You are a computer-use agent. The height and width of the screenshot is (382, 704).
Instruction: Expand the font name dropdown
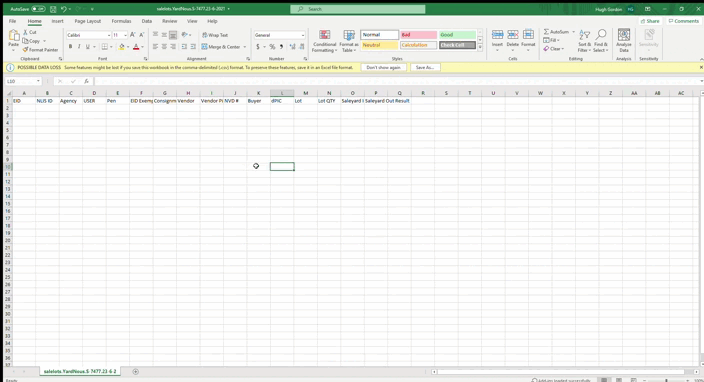pos(109,35)
